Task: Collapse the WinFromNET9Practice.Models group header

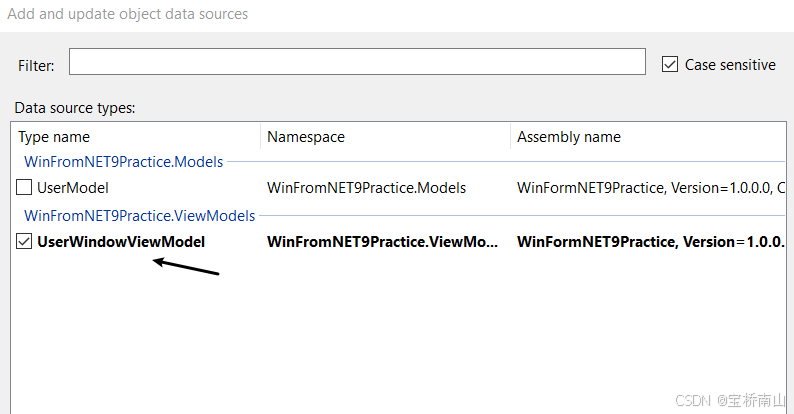Action: click(x=123, y=162)
